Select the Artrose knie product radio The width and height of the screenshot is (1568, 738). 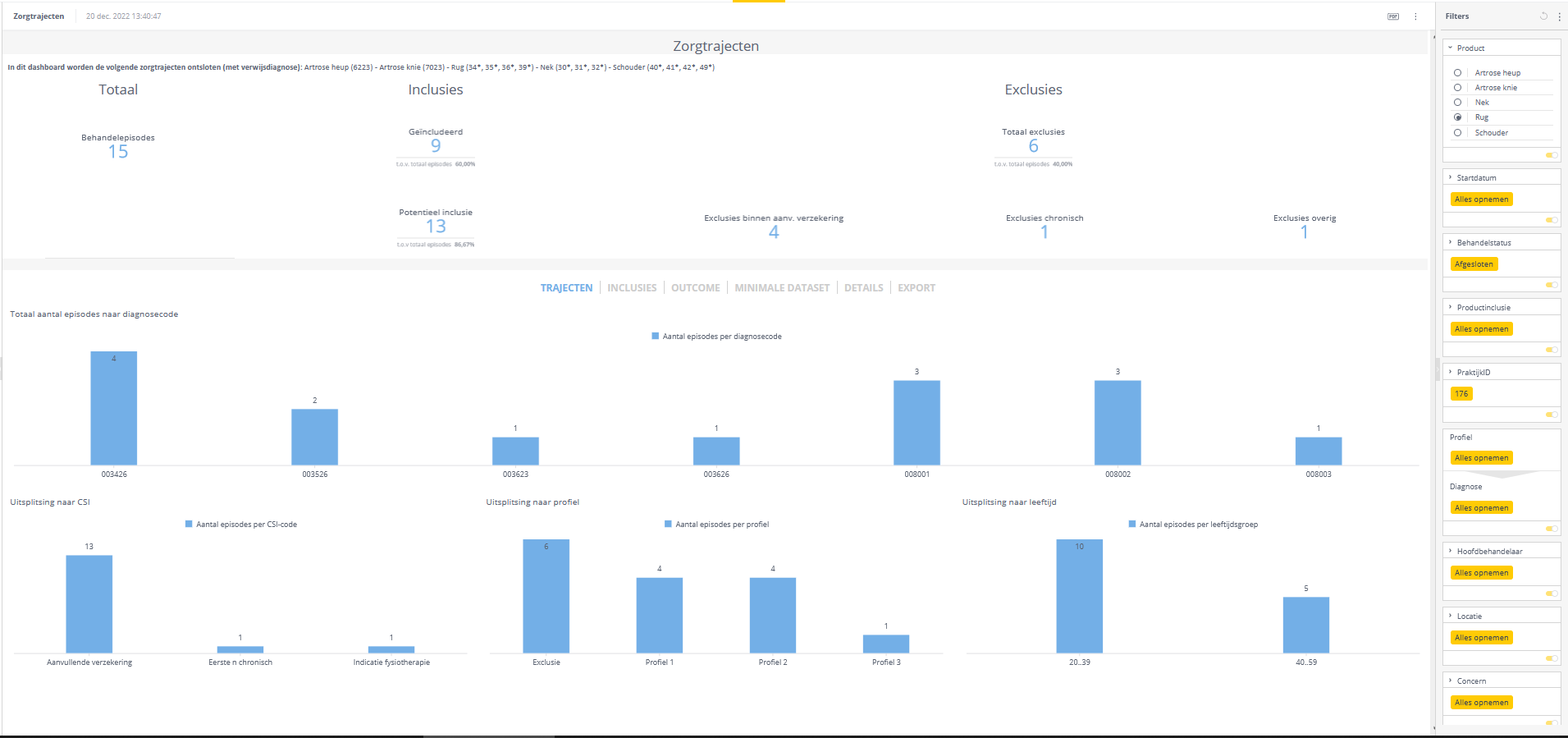coord(1458,88)
